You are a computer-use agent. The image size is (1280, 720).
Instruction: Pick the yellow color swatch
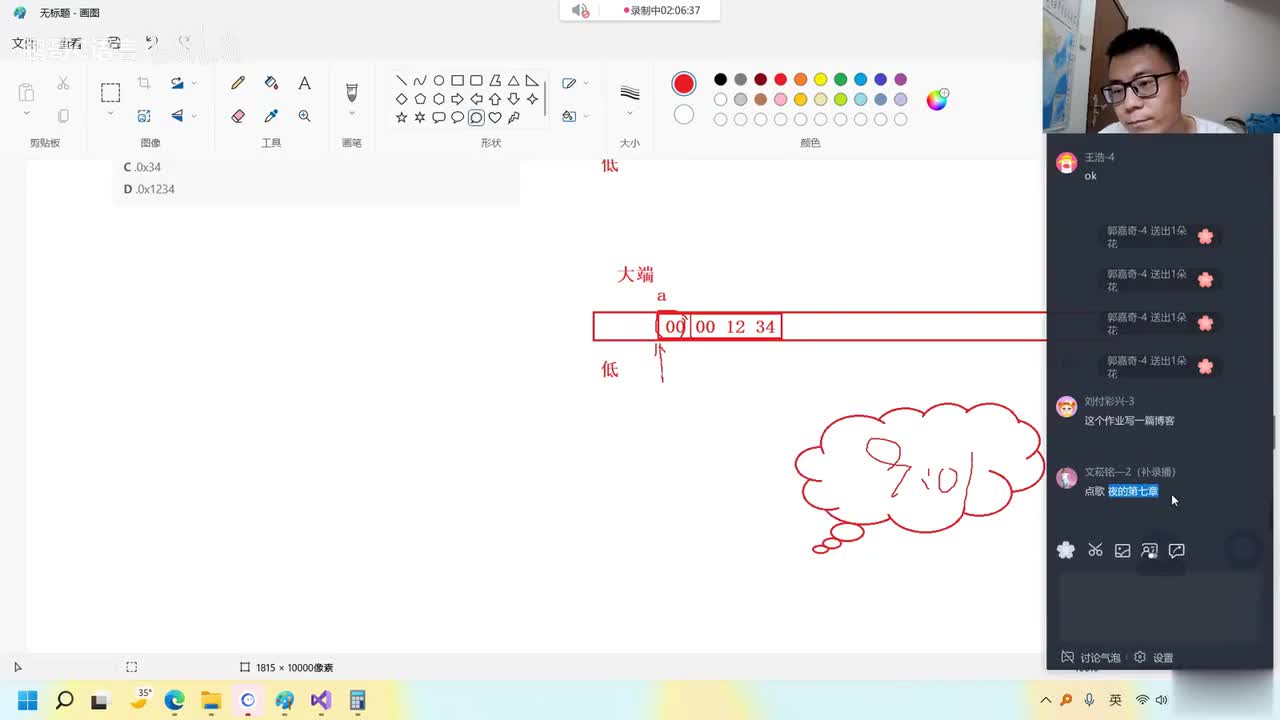(820, 80)
